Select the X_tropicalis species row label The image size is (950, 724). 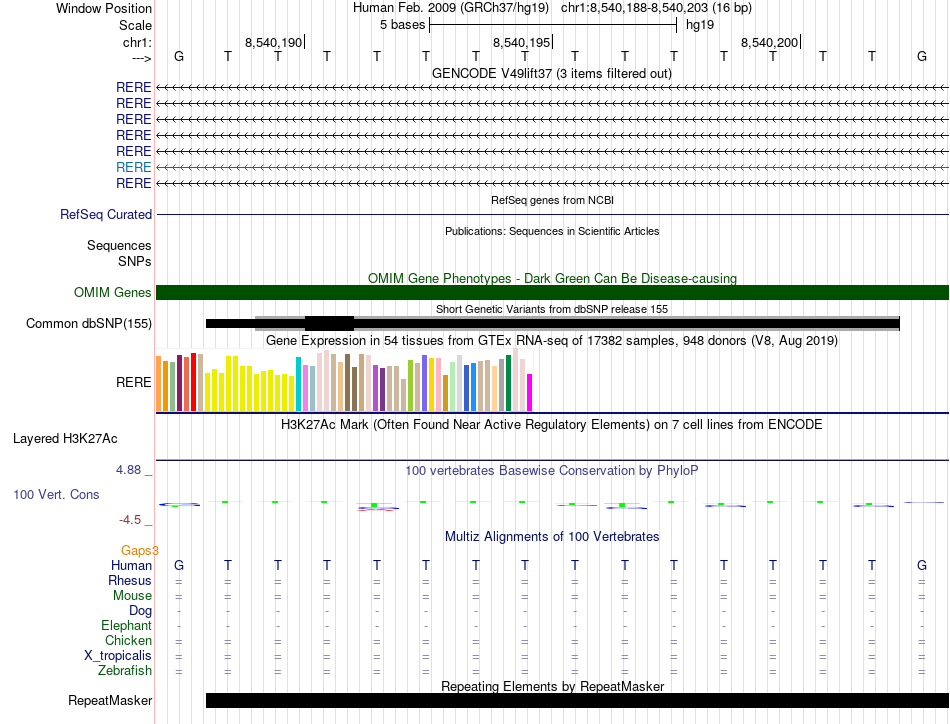coord(118,656)
